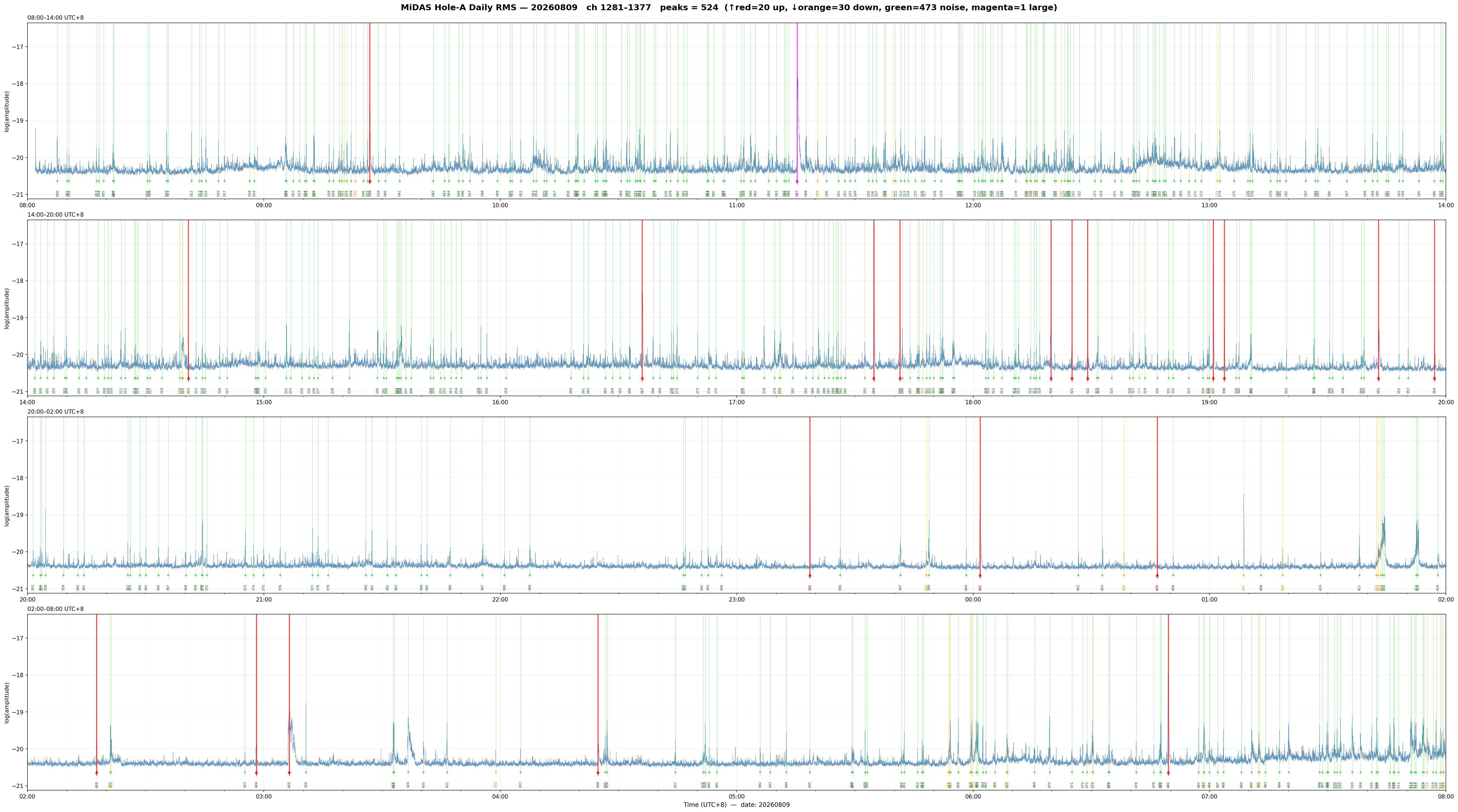The width and height of the screenshot is (1458, 812).
Task: Pick the orange down-peak marker labeled 409
Action: [1283, 575]
